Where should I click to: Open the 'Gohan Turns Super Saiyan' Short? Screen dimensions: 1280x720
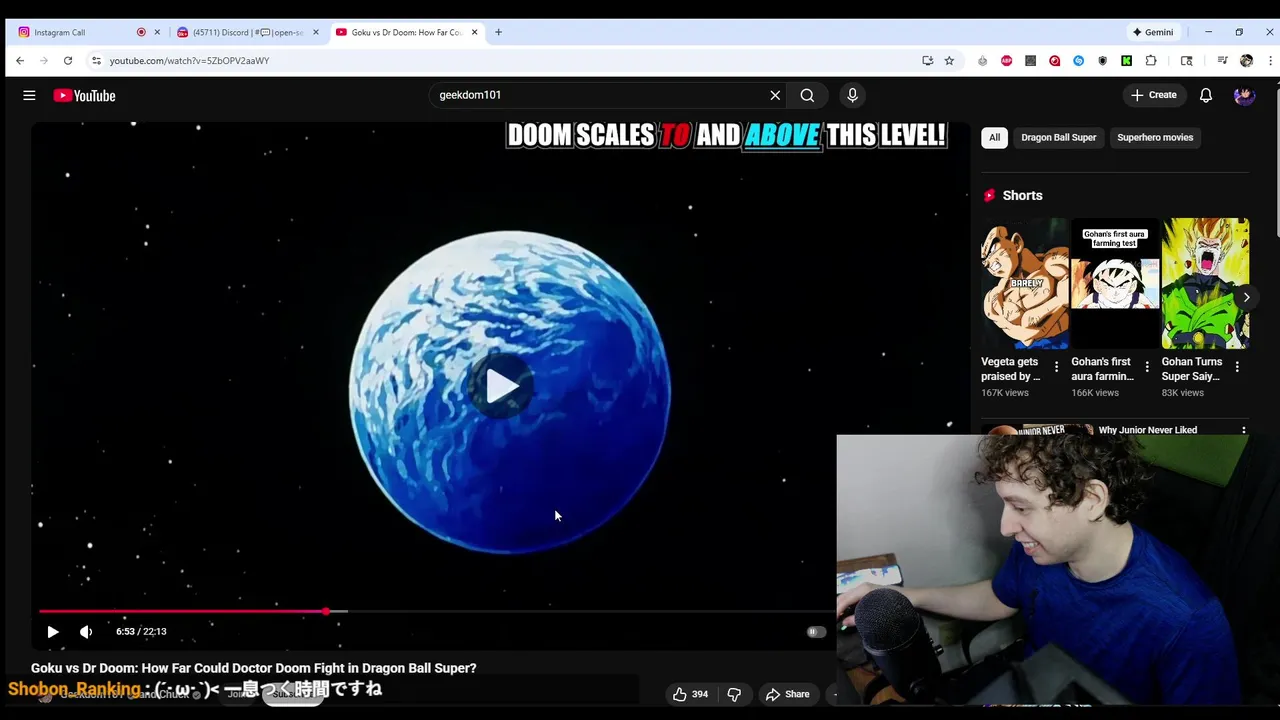click(x=1204, y=284)
